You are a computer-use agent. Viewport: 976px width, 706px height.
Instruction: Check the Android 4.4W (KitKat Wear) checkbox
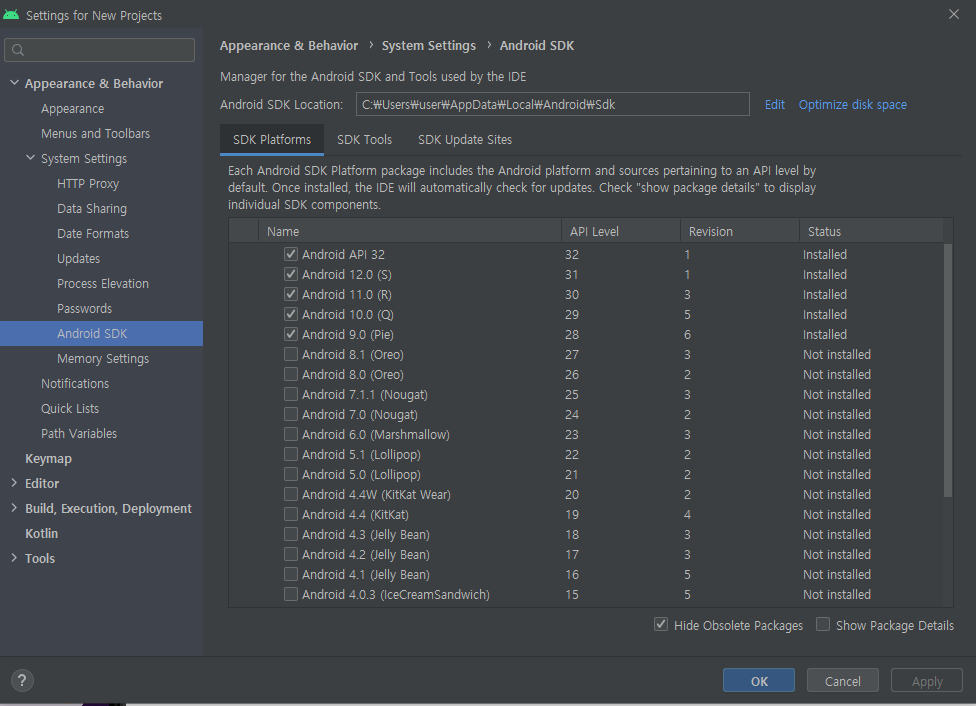(291, 494)
